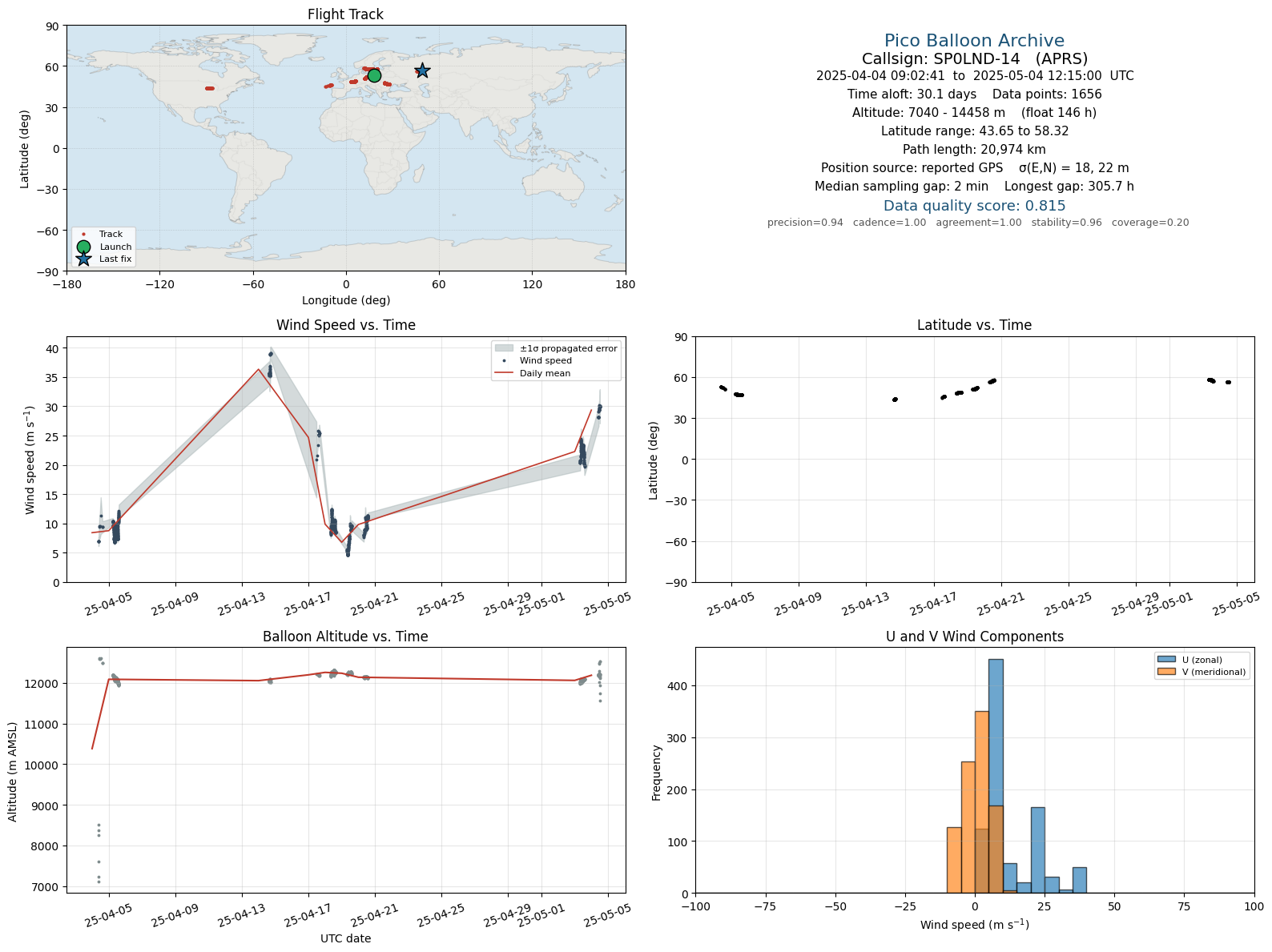Click the "Callsign: SP0LND-14 (APRS)" line
This screenshot has height=952, width=1272.
[x=974, y=58]
